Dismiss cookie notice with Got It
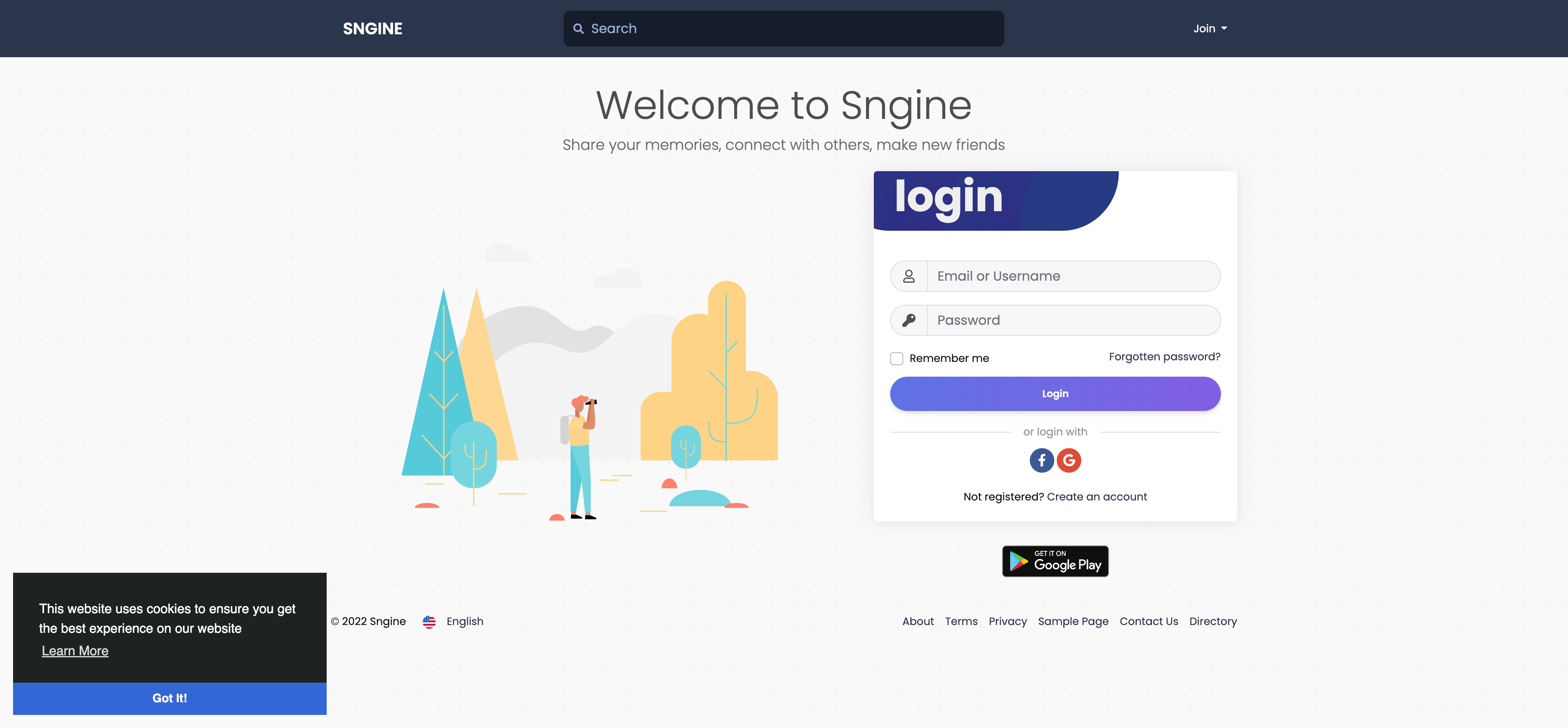This screenshot has width=1568, height=728. (169, 698)
